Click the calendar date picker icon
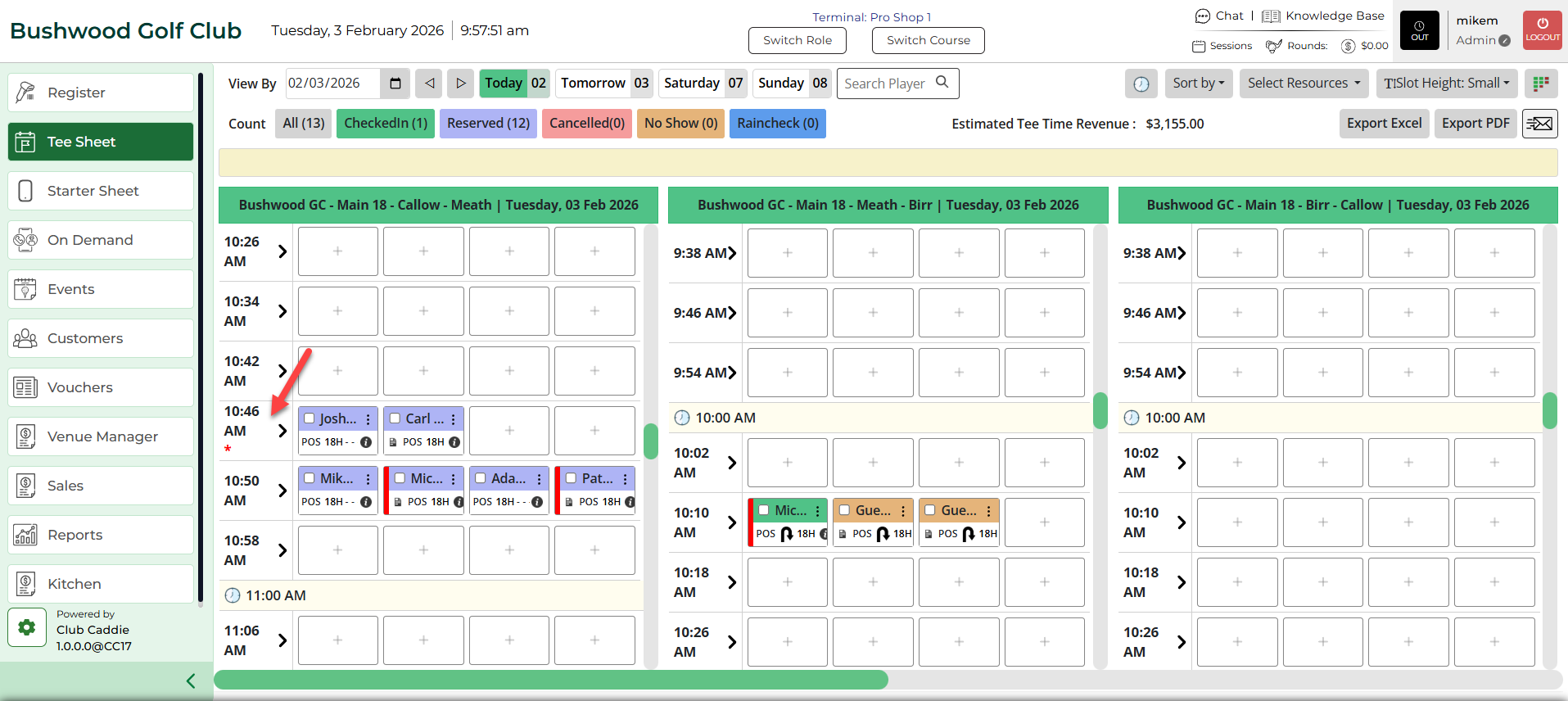Screen dimensions: 1568x701 coord(395,84)
